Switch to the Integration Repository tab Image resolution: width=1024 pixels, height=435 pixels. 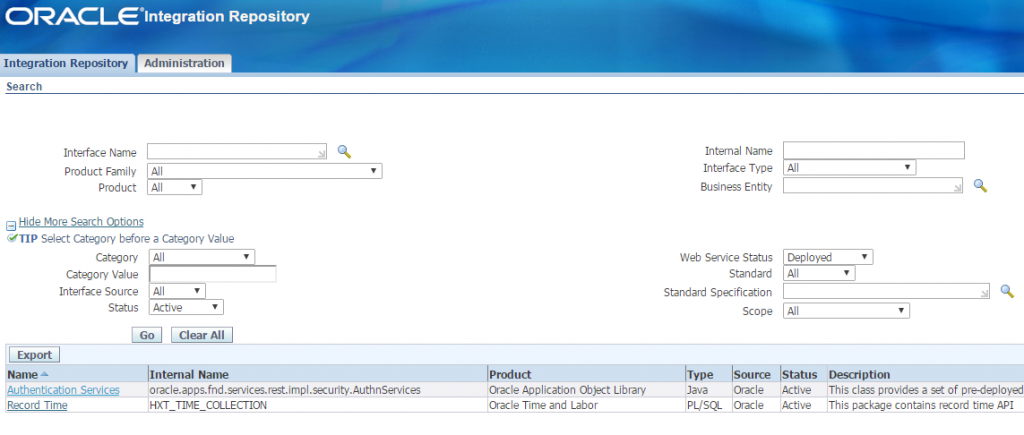tap(66, 63)
